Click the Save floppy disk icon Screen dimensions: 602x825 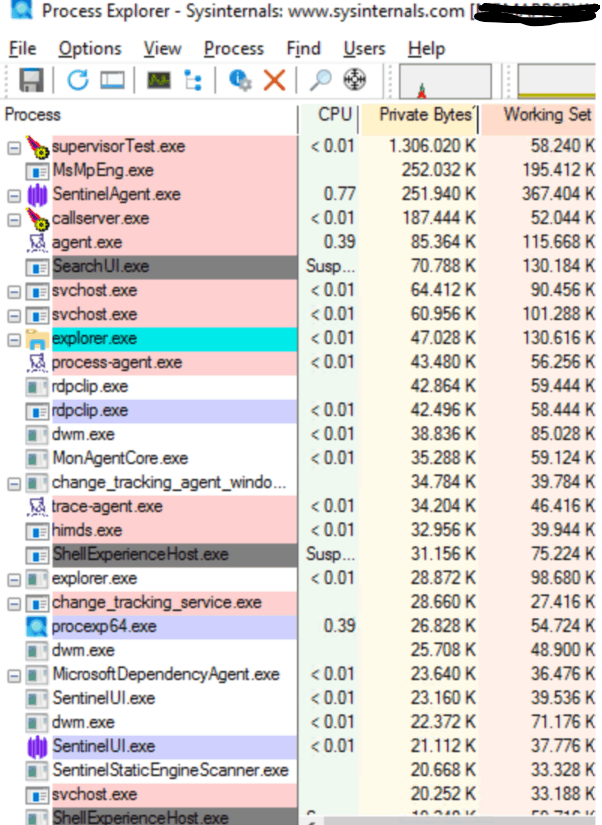click(x=31, y=81)
